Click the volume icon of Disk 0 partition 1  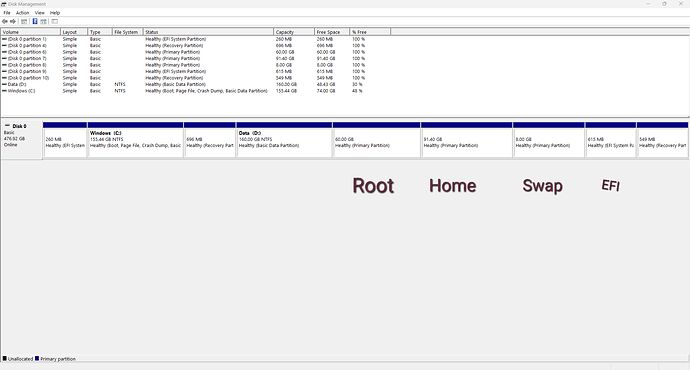click(x=4, y=39)
